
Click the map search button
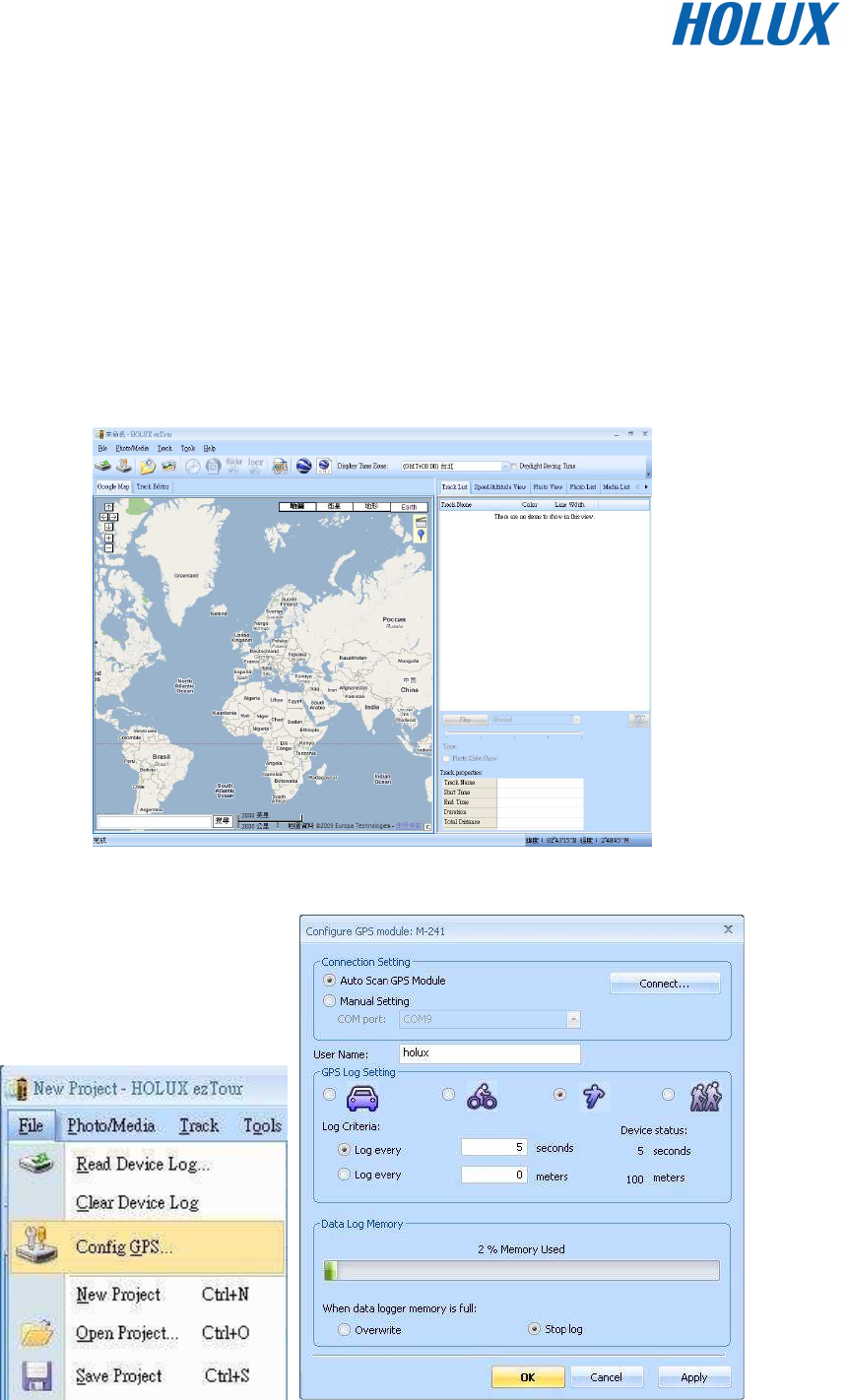pyautogui.click(x=224, y=820)
